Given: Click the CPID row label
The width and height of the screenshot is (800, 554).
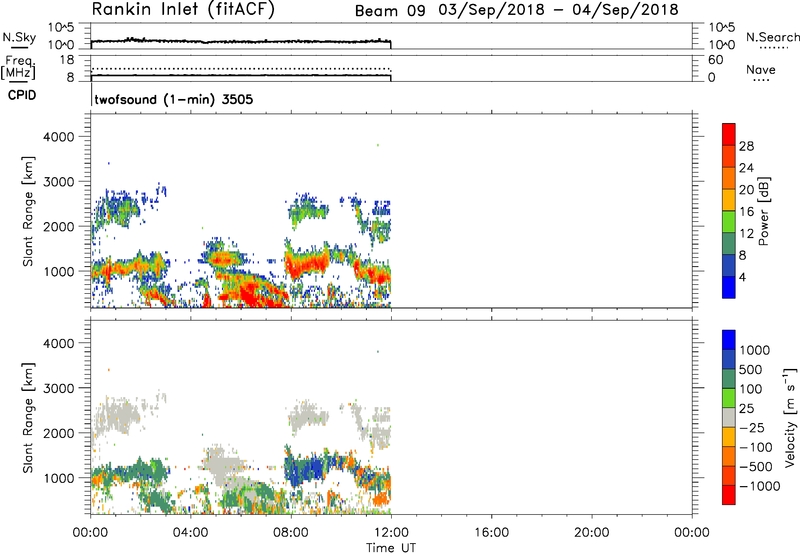Looking at the screenshot, I should tap(22, 95).
